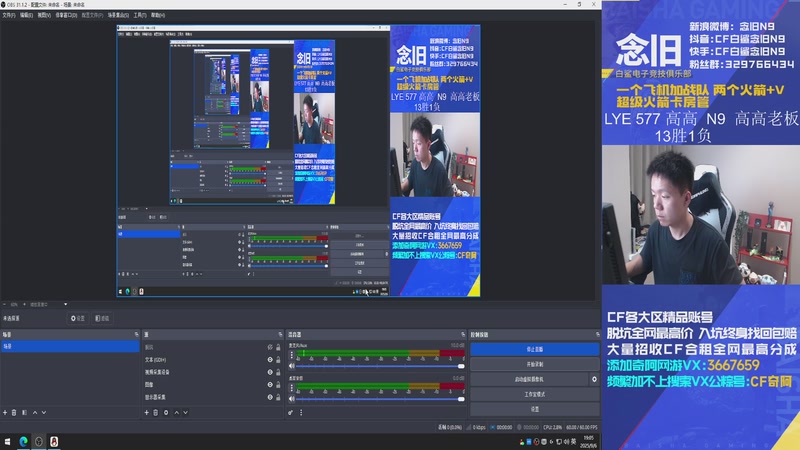
Task: Hide the 文本 (GDI+) source
Action: tap(270, 360)
